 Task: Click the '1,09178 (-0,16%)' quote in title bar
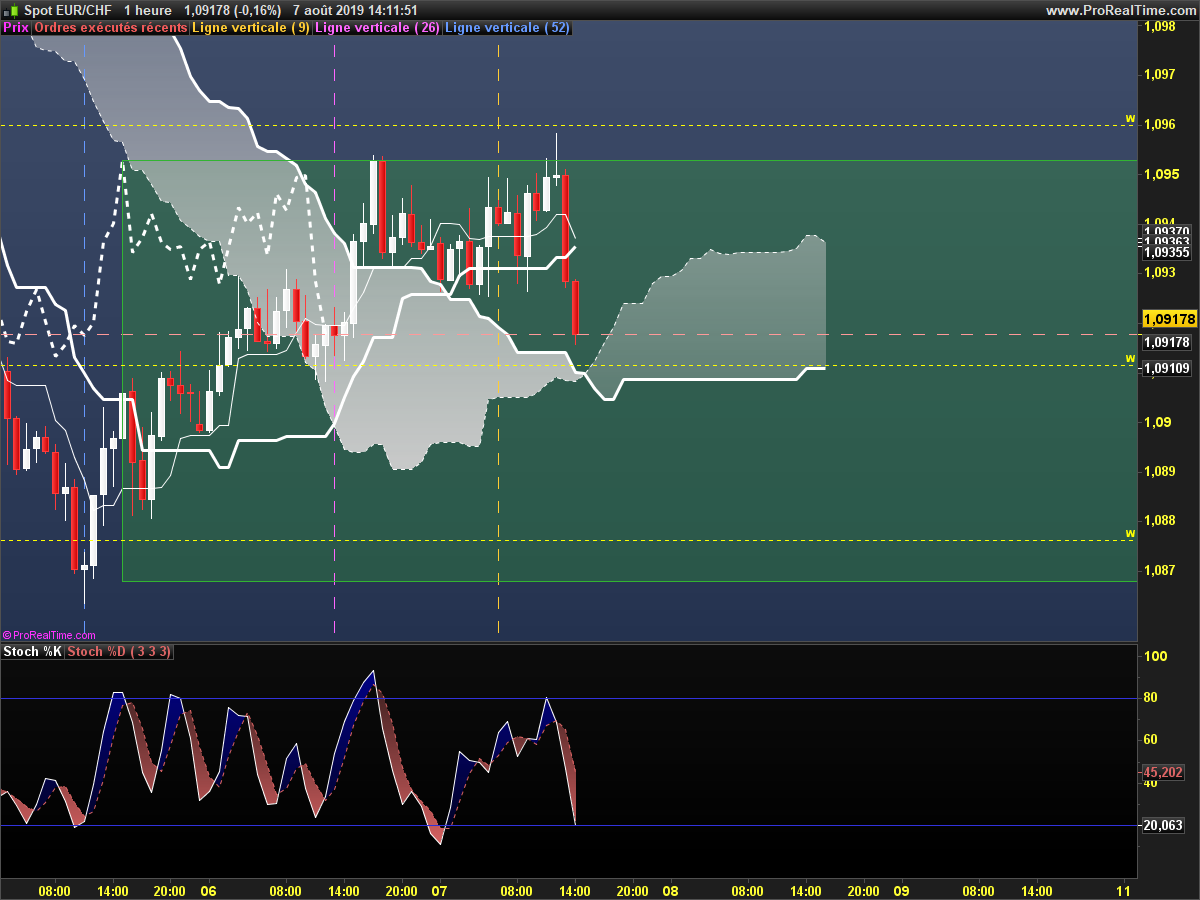click(x=232, y=10)
